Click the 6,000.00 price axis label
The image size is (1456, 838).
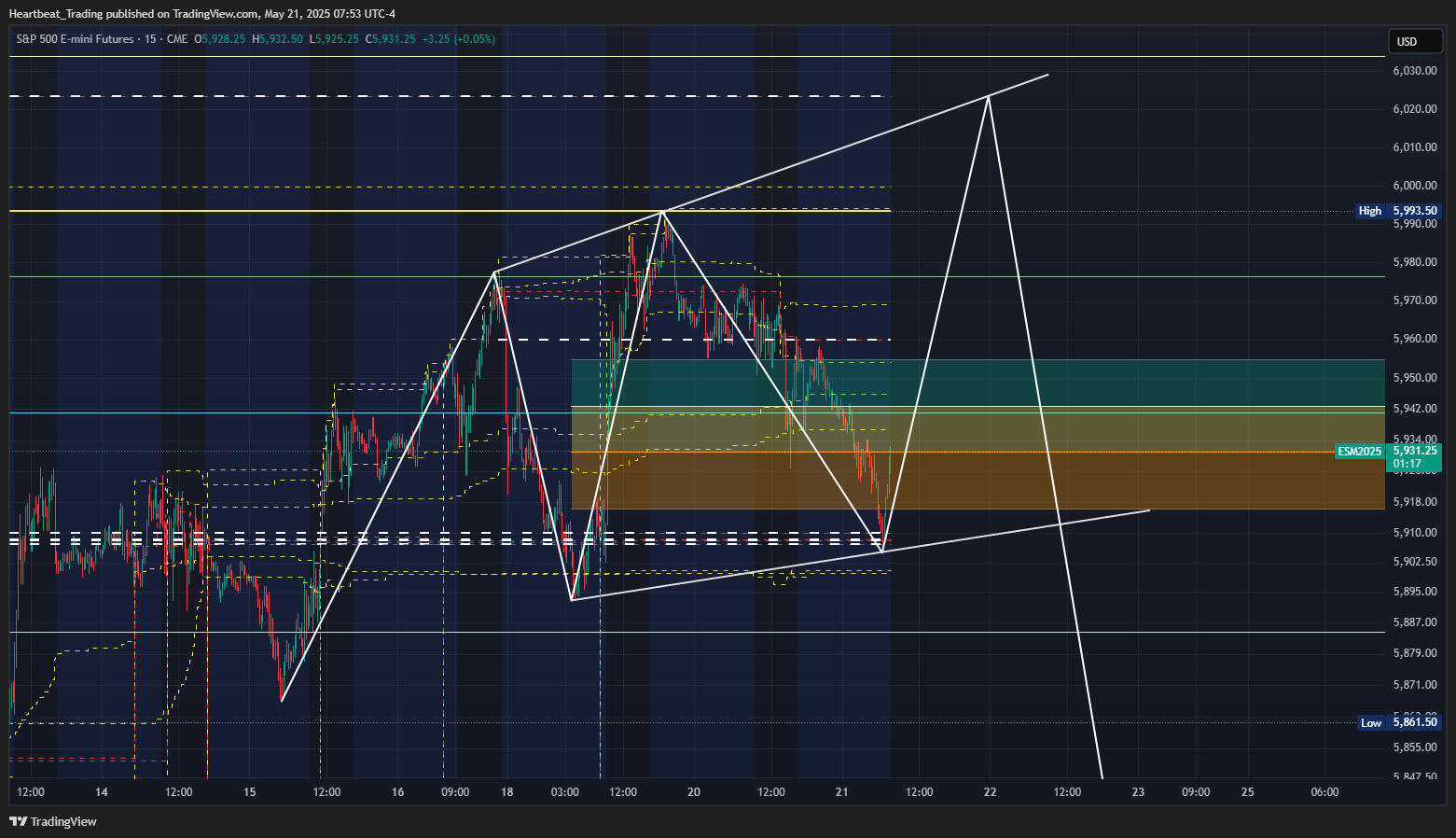coord(1414,186)
